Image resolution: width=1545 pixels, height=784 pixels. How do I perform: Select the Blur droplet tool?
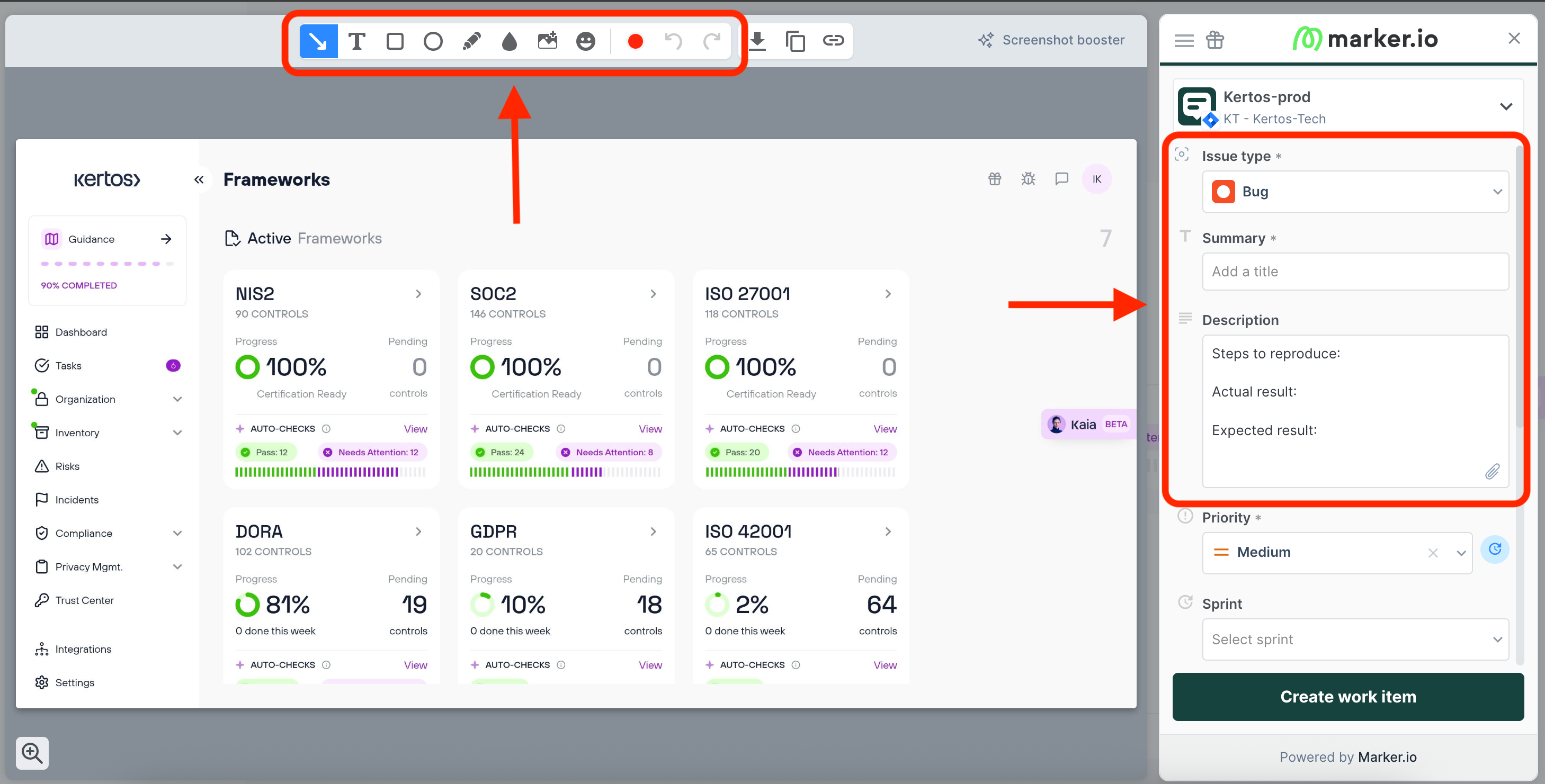point(509,41)
